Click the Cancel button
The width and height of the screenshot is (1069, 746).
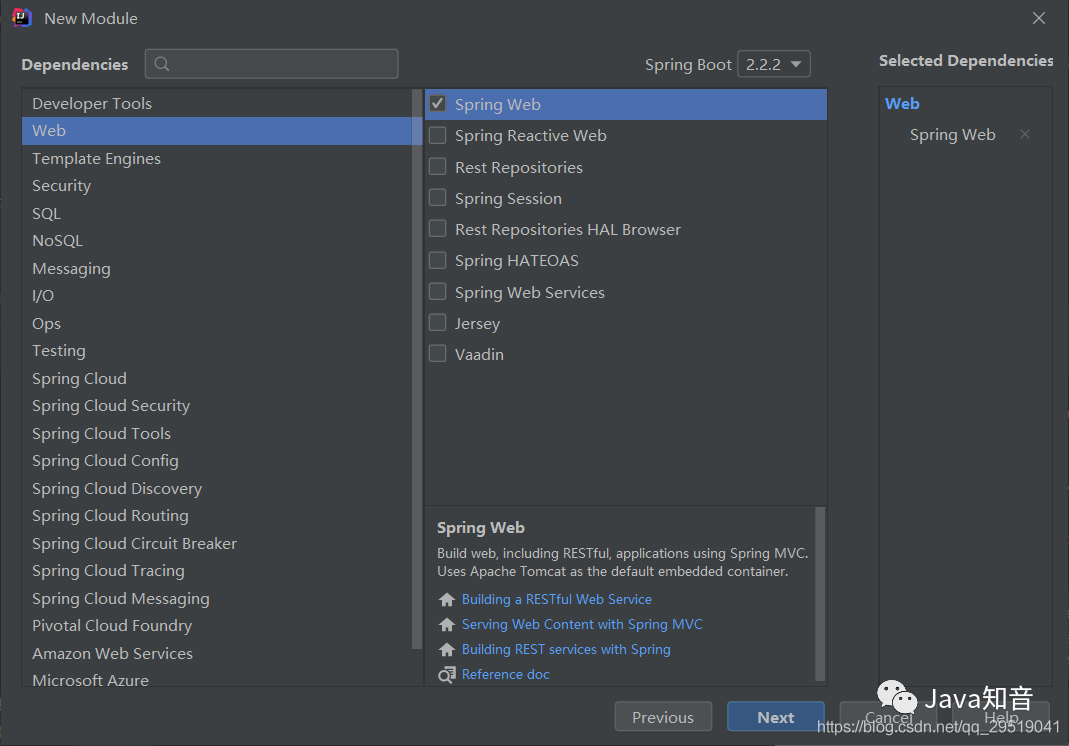tap(888, 717)
